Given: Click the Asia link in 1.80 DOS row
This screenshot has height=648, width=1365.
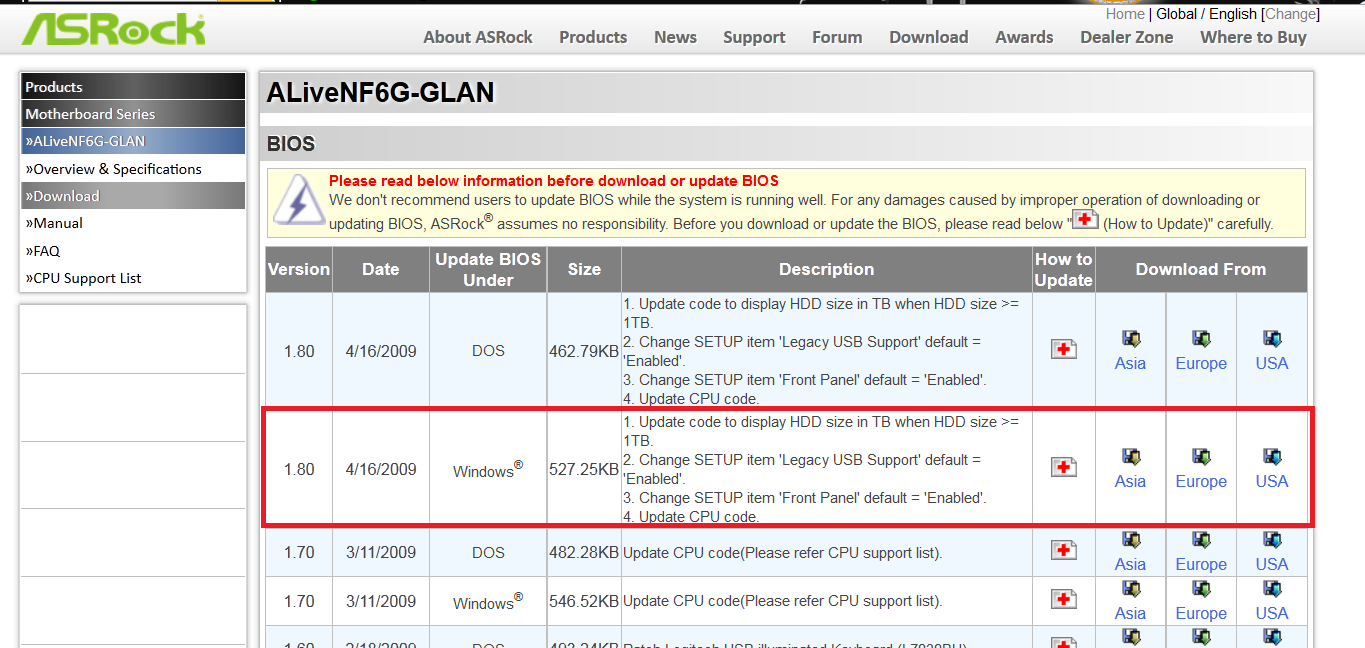Looking at the screenshot, I should (1131, 363).
